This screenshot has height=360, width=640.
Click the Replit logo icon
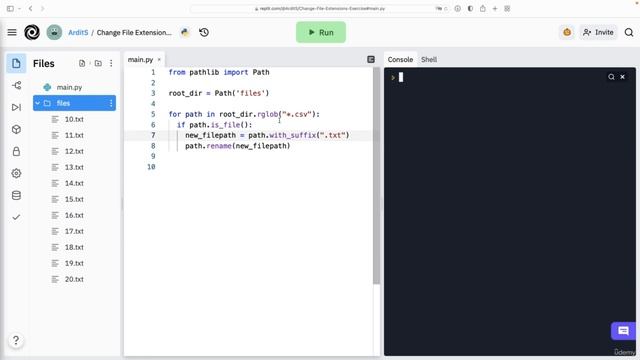tap(32, 32)
